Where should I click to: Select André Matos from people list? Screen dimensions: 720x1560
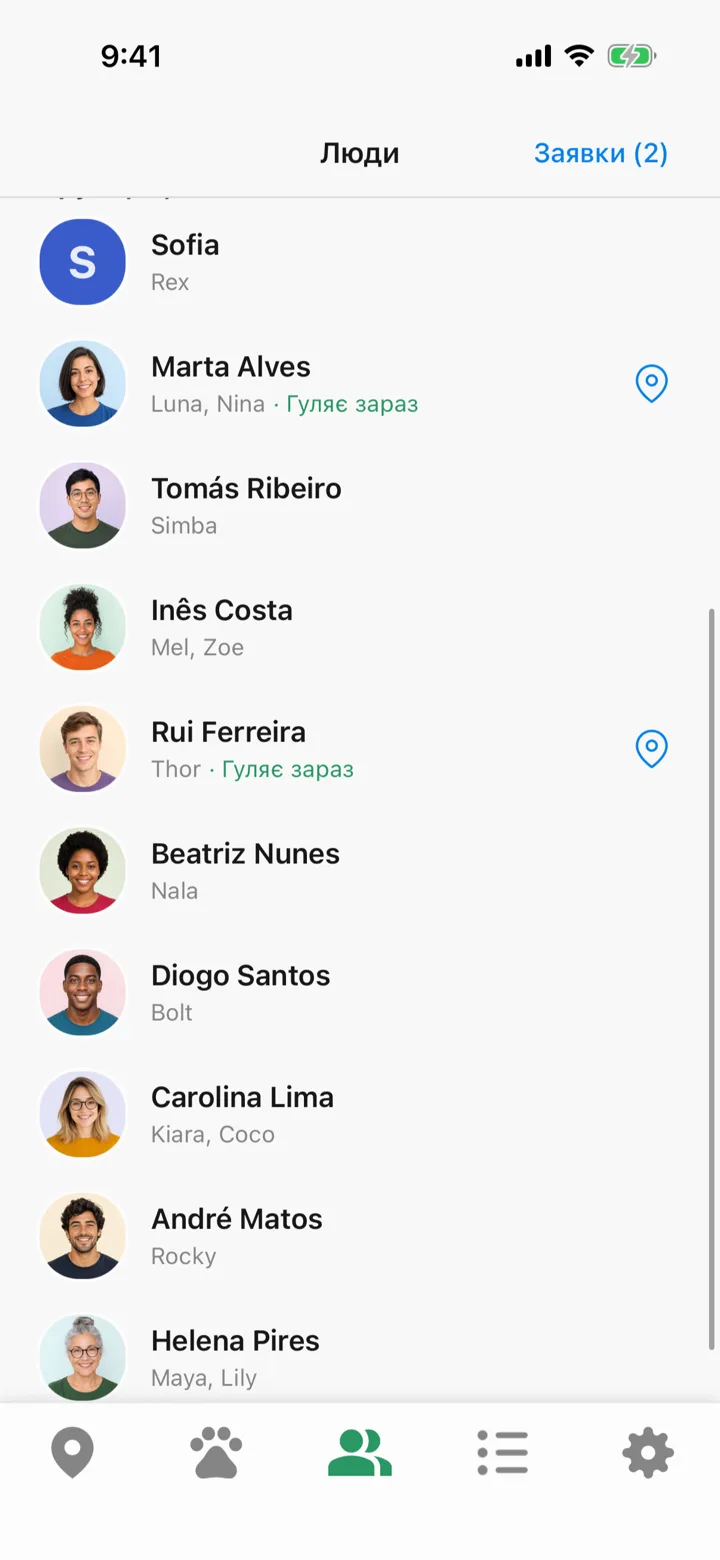(x=360, y=1236)
